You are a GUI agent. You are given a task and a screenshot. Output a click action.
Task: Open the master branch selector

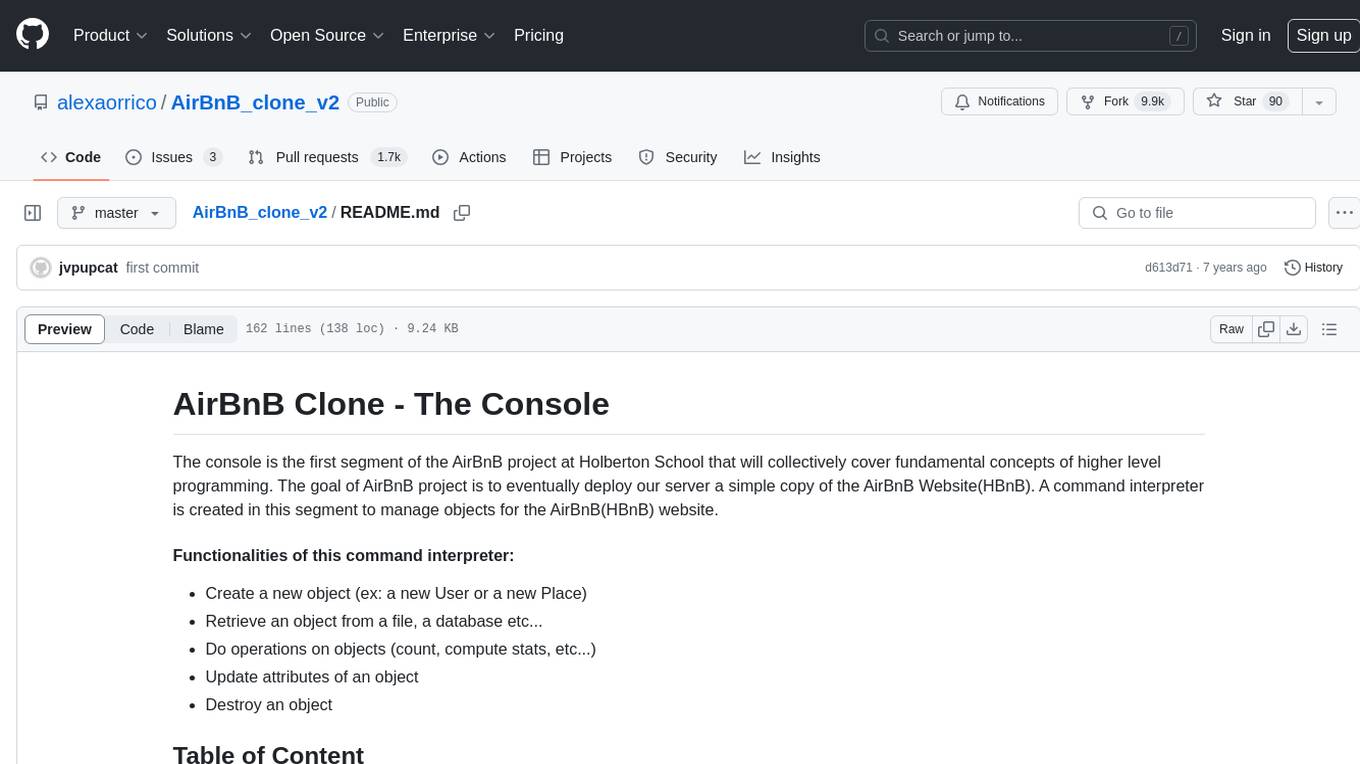click(116, 213)
